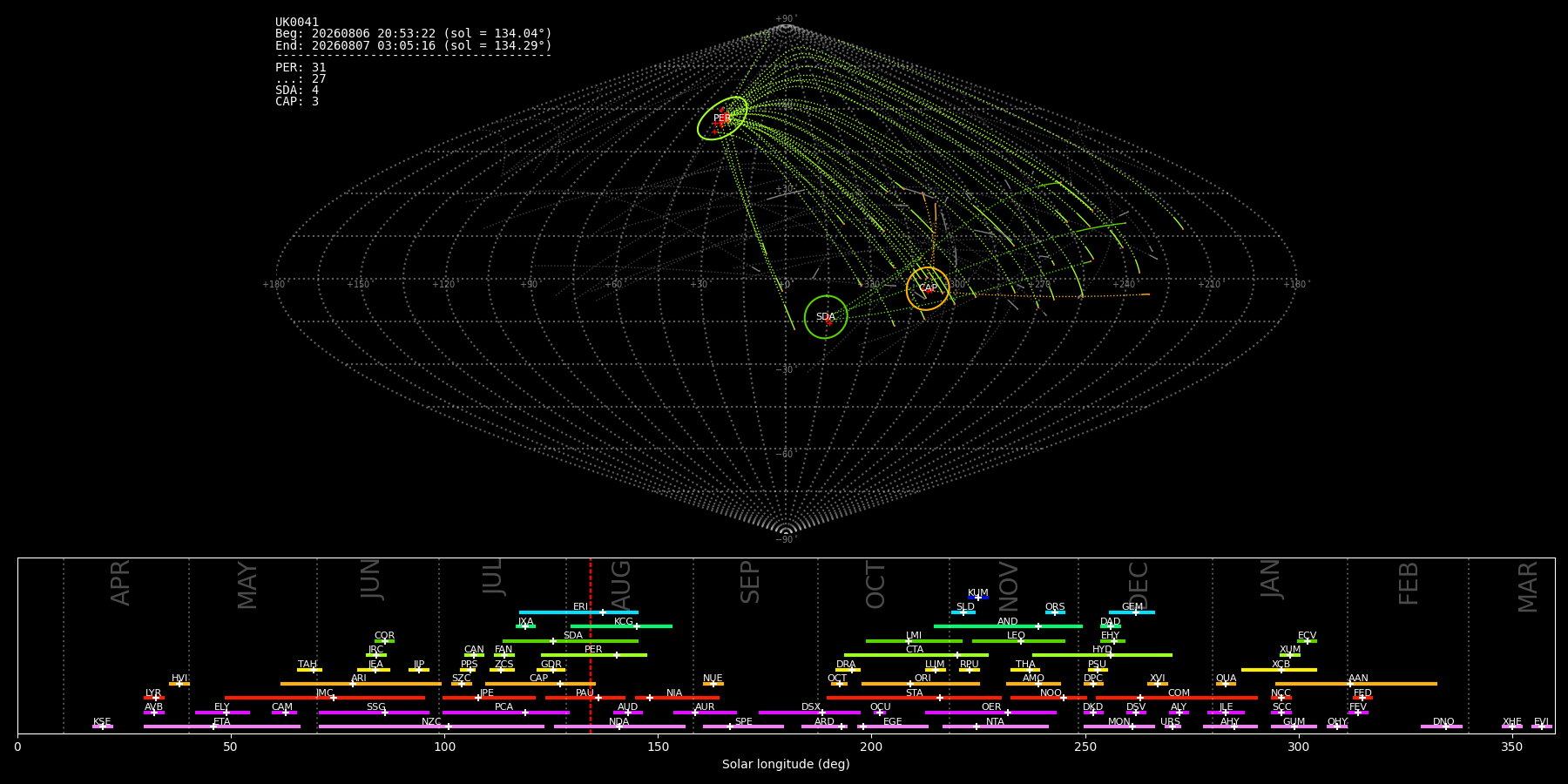The image size is (1568, 784).
Task: Click the NIA shower label
Action: point(674,693)
